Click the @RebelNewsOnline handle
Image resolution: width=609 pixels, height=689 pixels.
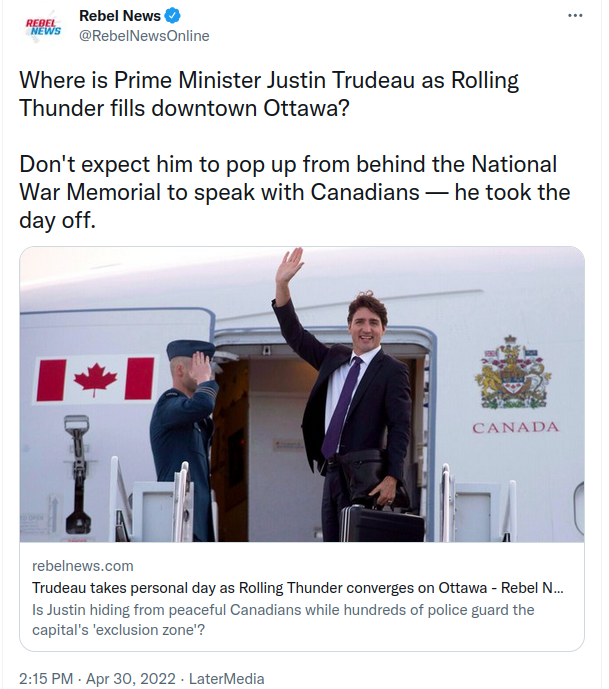(x=144, y=36)
